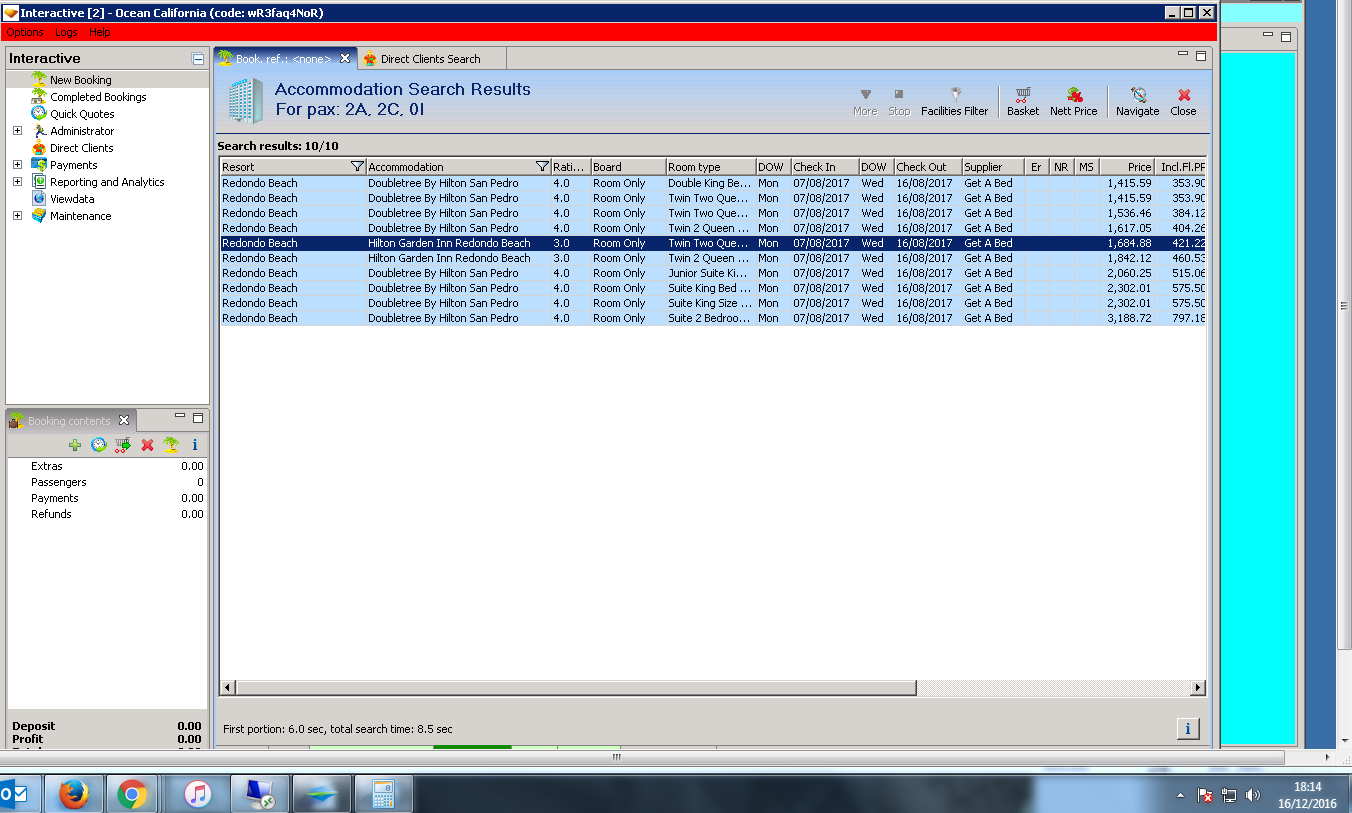1352x813 pixels.
Task: Click basket with green arrow icon
Action: [x=123, y=445]
